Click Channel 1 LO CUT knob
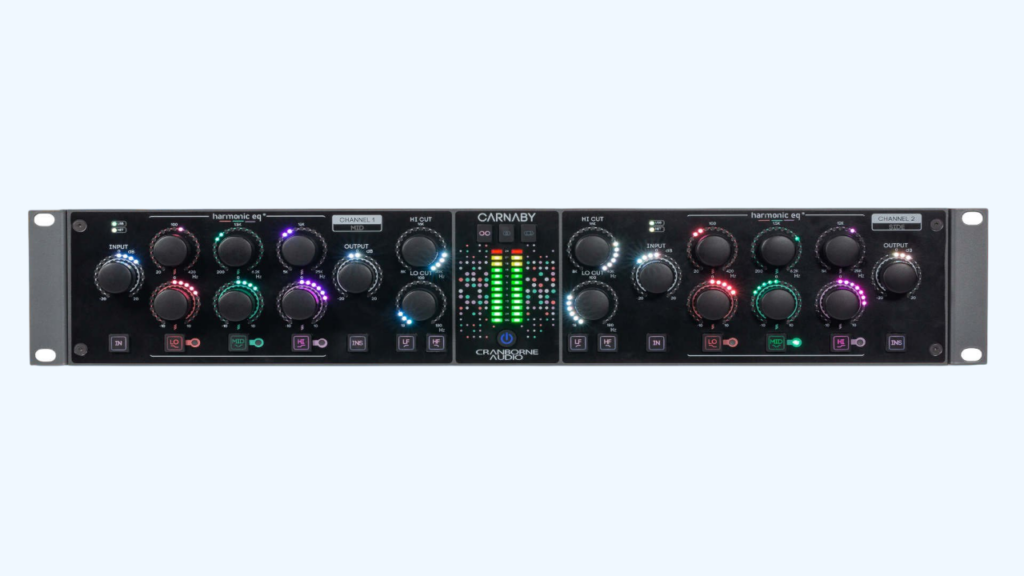 pyautogui.click(x=419, y=304)
